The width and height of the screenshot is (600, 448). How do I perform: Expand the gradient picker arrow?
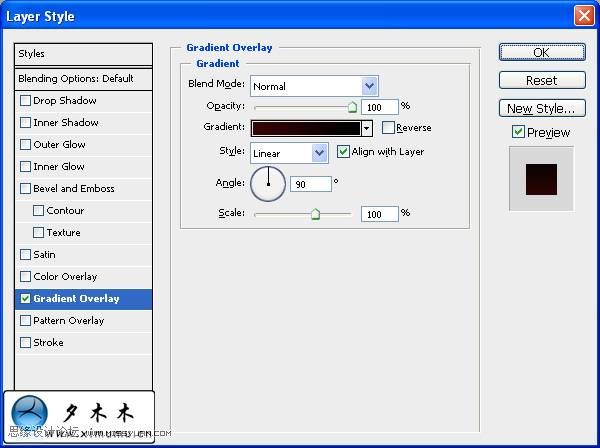click(x=367, y=128)
